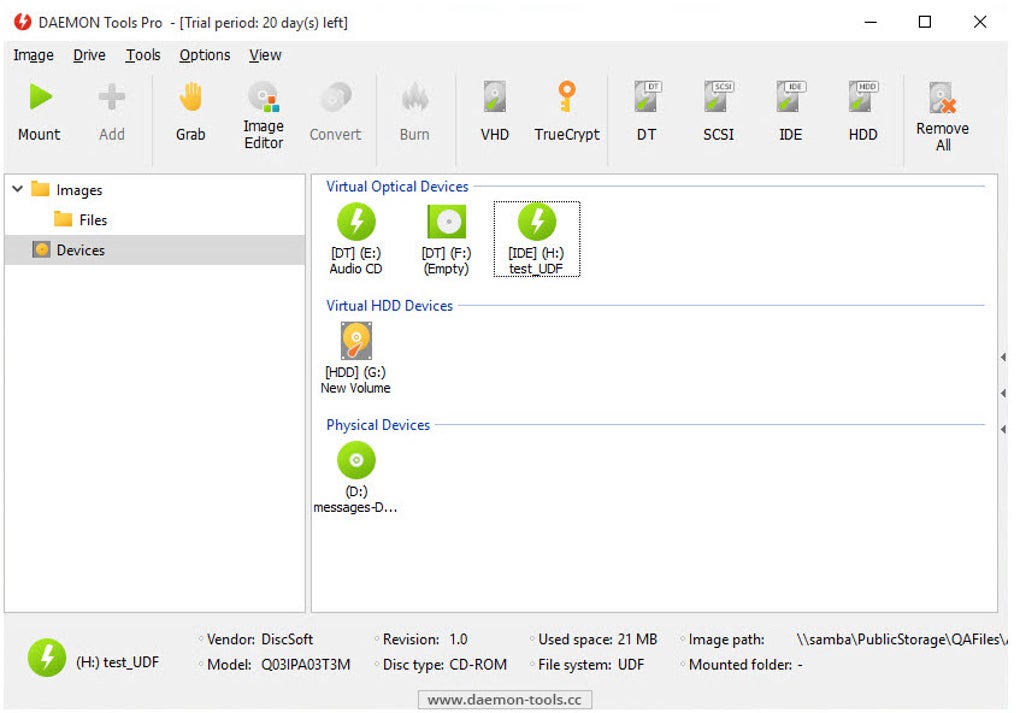Select the [DT] (F:) Empty device
The height and width of the screenshot is (713, 1020).
click(x=446, y=239)
